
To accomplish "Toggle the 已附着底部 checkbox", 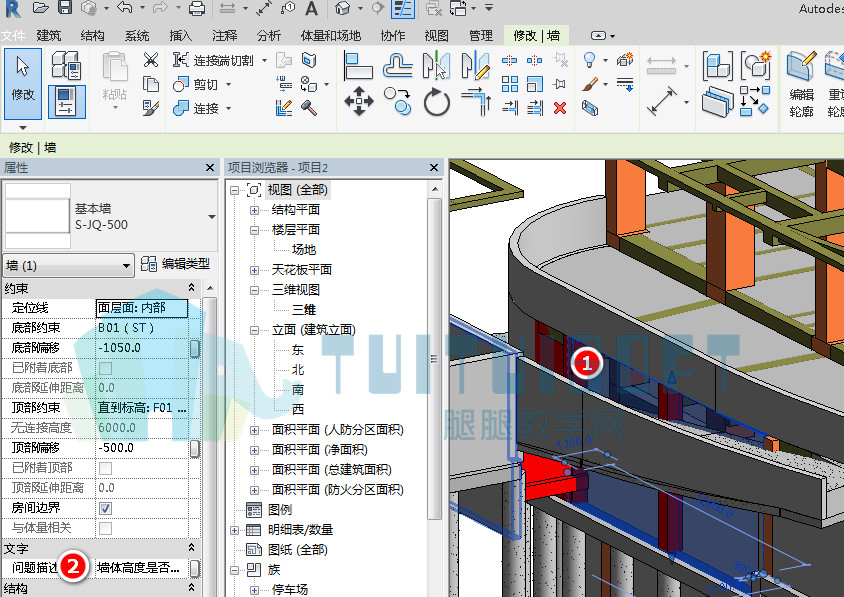I will 106,368.
